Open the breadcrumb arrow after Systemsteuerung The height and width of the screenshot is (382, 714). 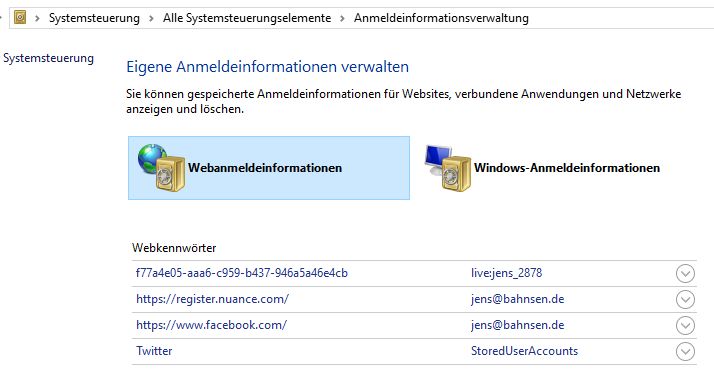pyautogui.click(x=152, y=19)
